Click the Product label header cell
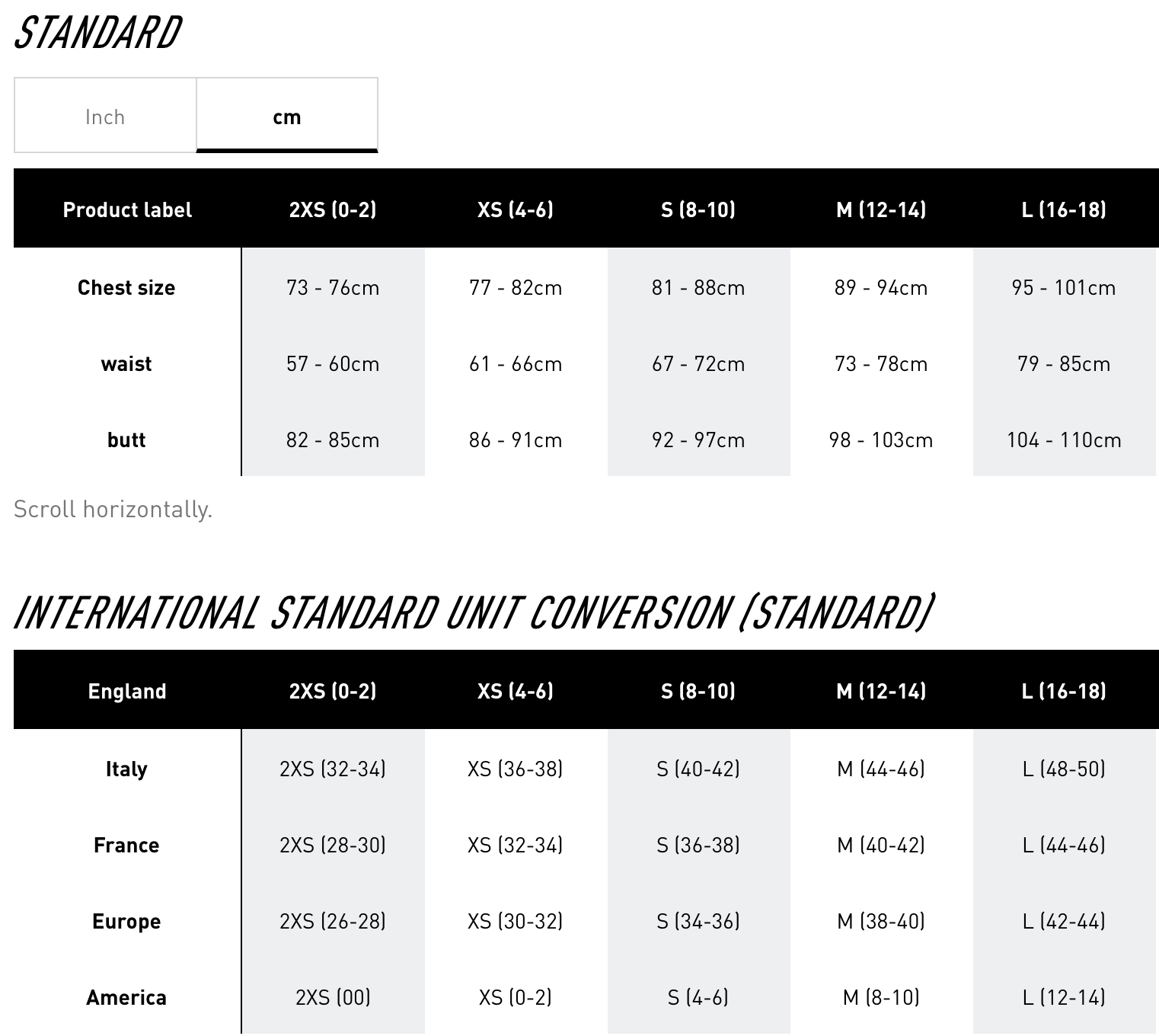The height and width of the screenshot is (1036, 1159). pos(127,209)
